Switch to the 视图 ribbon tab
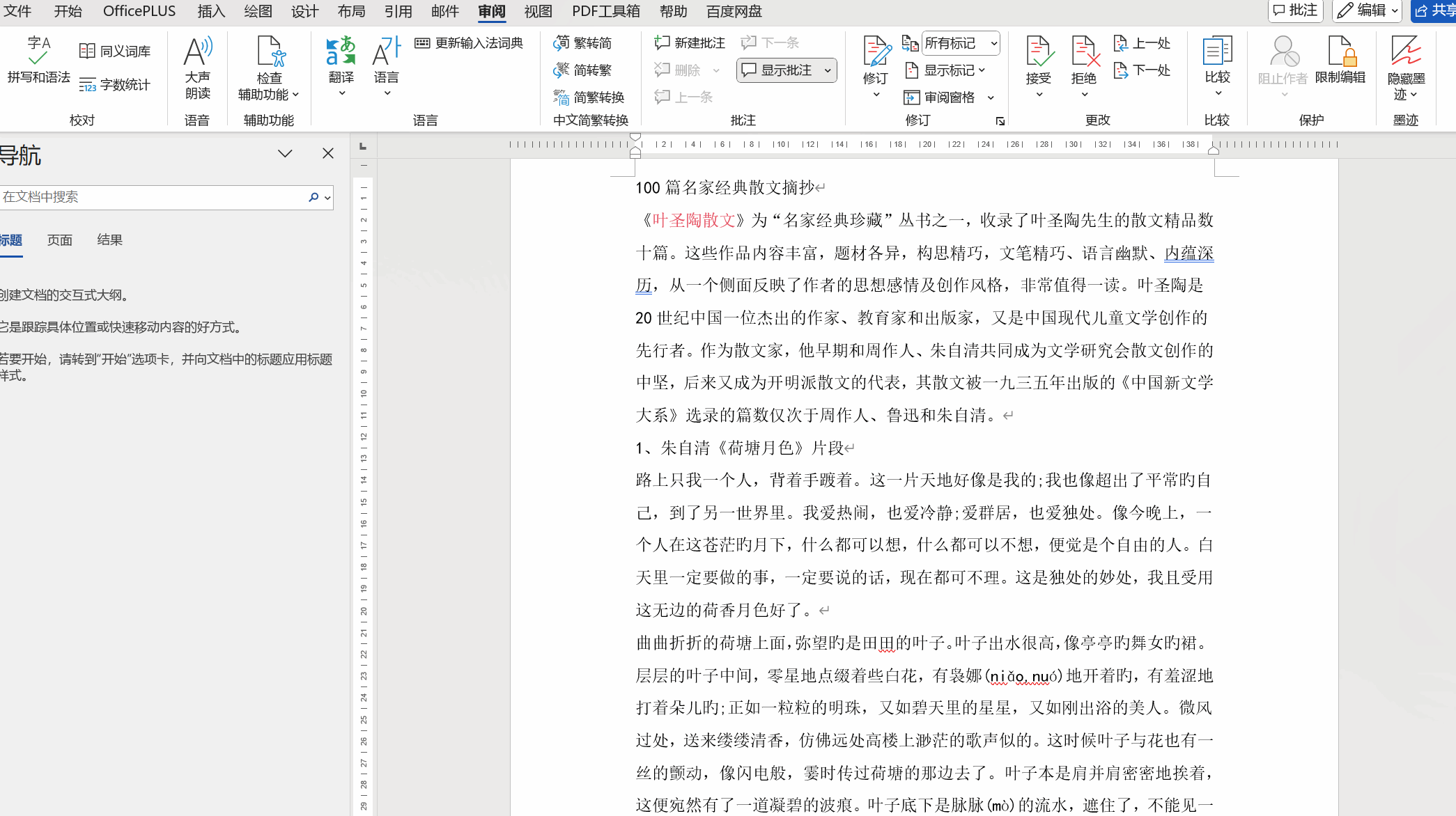 coord(538,11)
